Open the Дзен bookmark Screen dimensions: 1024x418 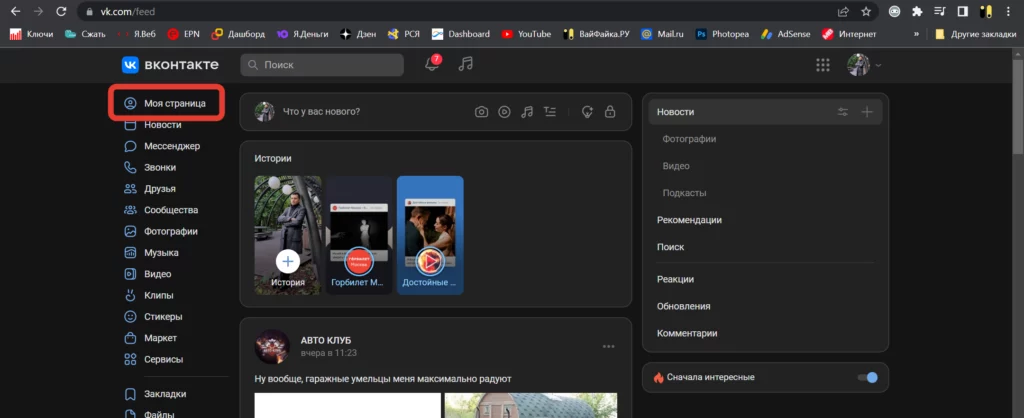point(358,34)
